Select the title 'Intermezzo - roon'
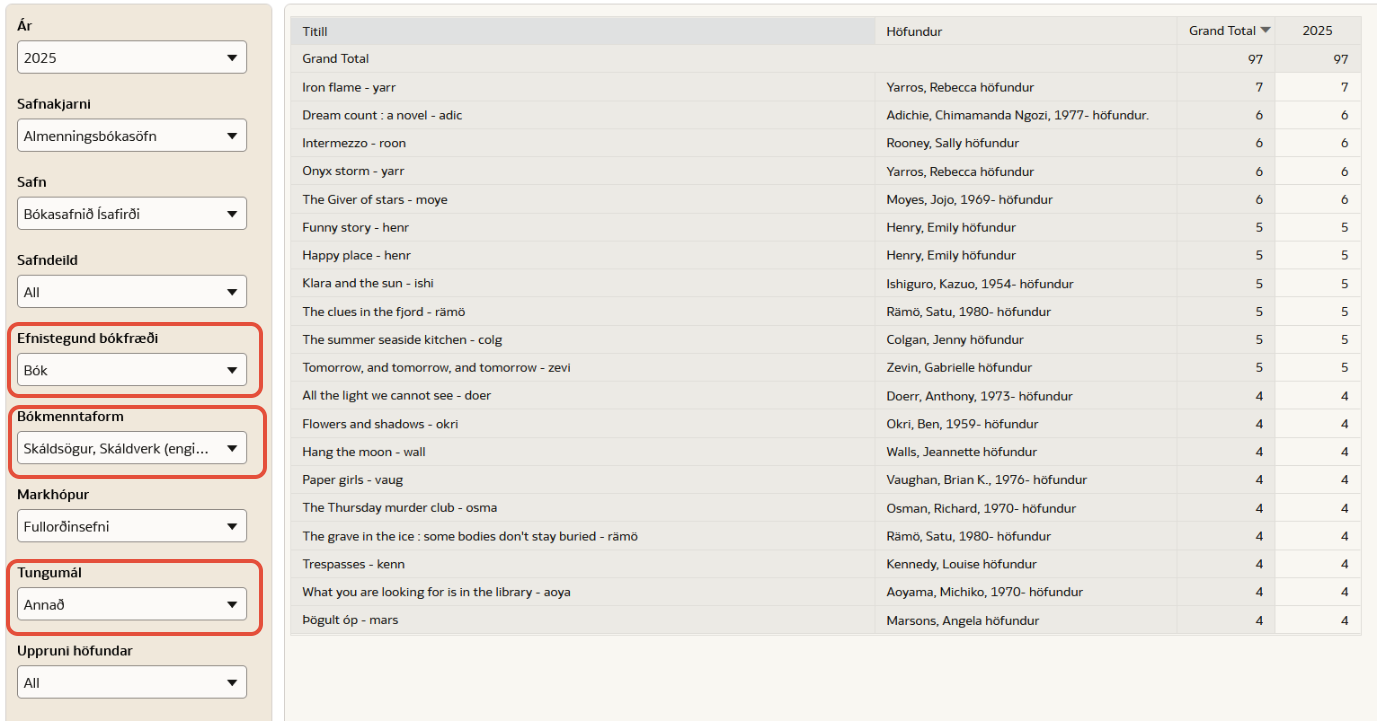Image resolution: width=1377 pixels, height=721 pixels. pos(354,143)
